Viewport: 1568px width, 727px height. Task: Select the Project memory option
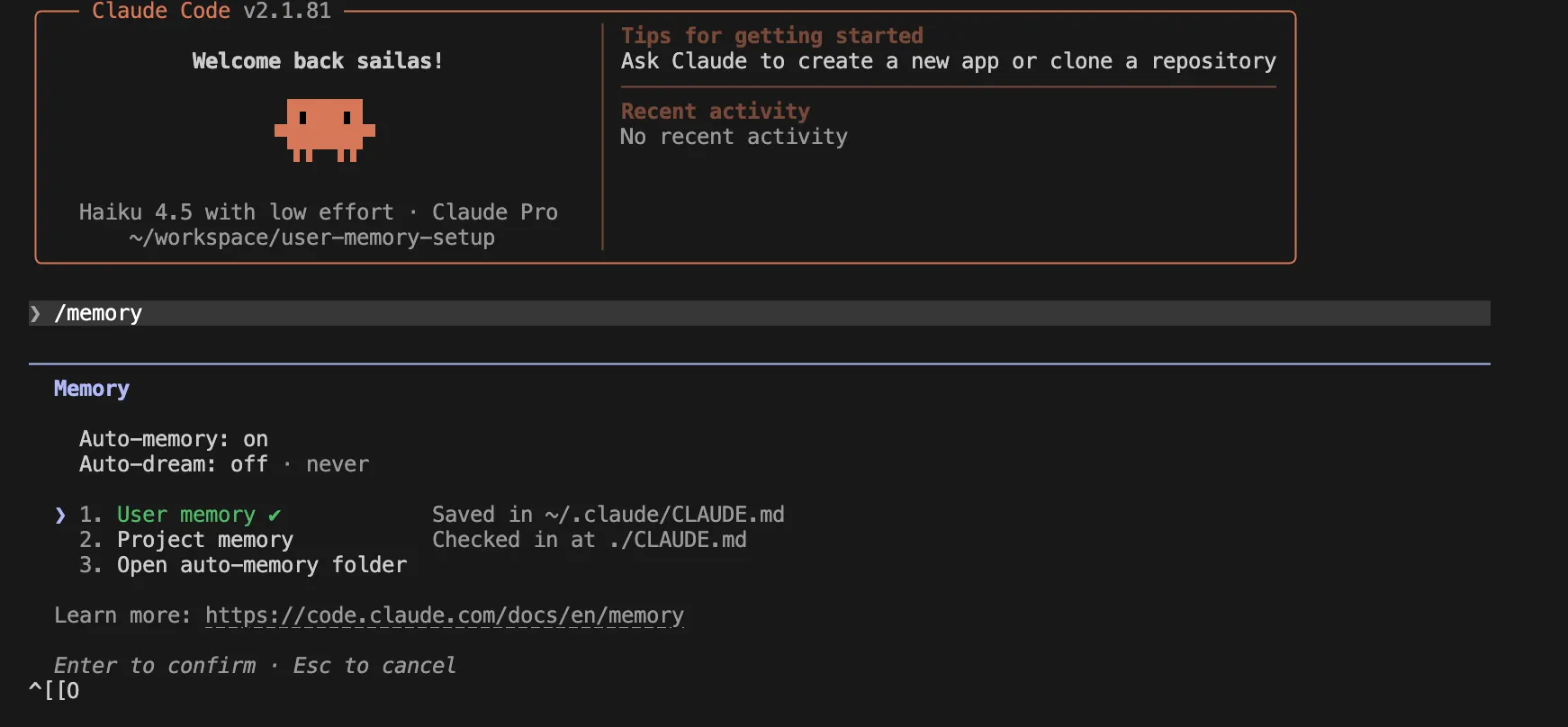(204, 540)
